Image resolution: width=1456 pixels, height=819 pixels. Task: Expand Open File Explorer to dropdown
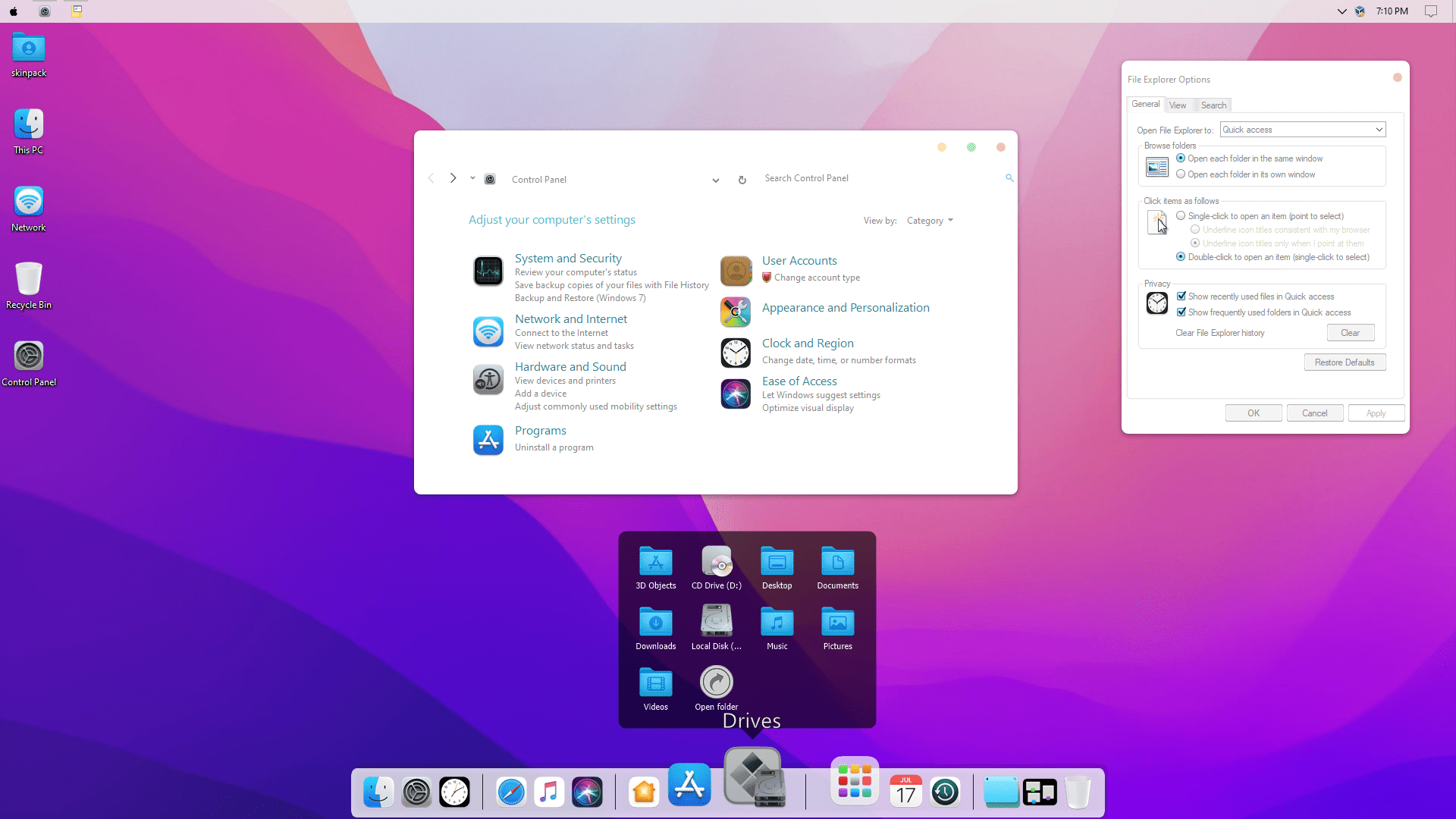pos(1380,129)
